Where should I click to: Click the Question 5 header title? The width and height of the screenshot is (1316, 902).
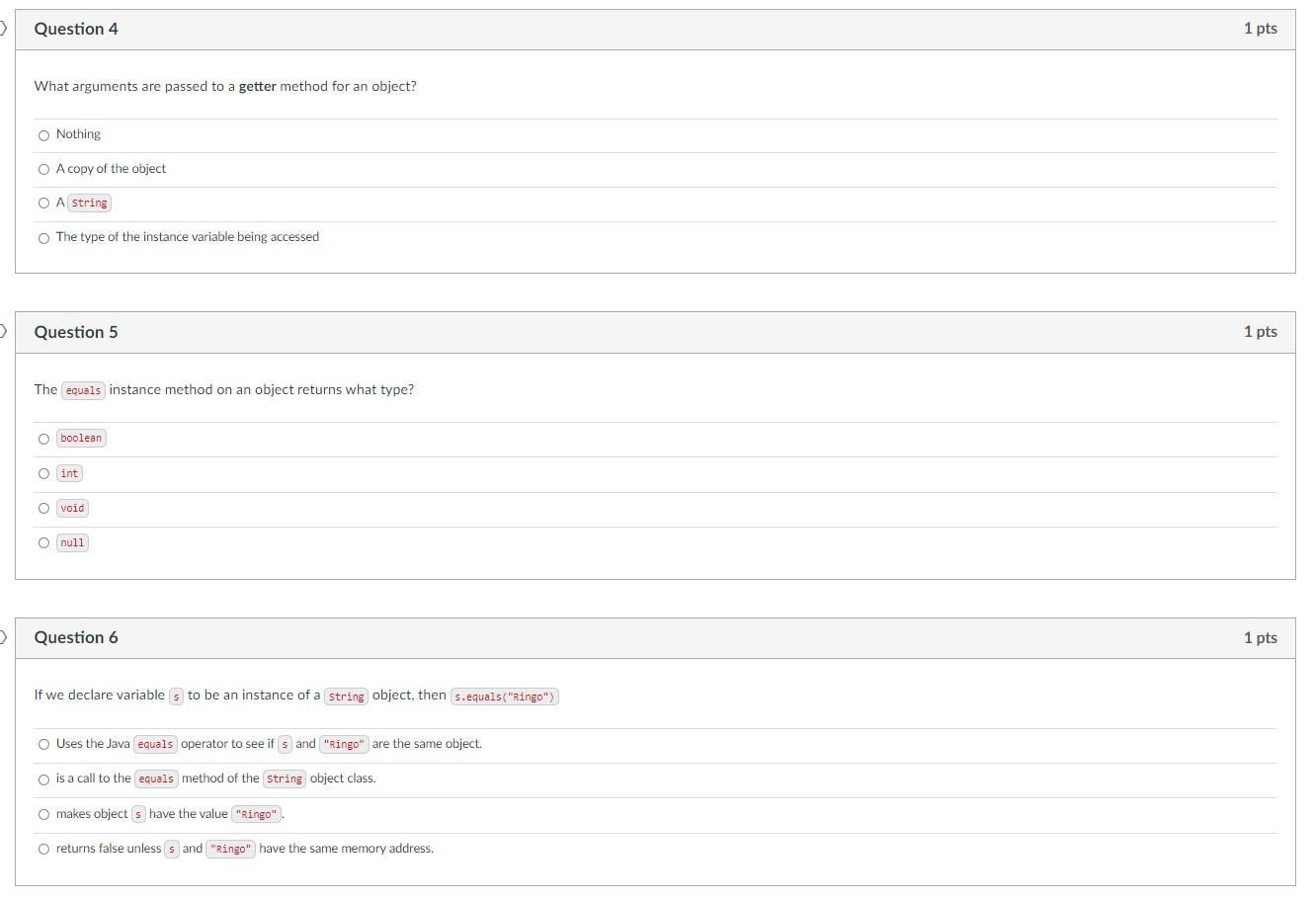pos(76,332)
